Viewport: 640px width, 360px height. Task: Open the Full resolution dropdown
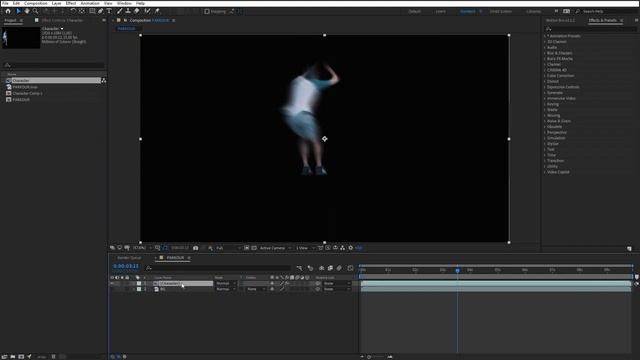pyautogui.click(x=228, y=248)
